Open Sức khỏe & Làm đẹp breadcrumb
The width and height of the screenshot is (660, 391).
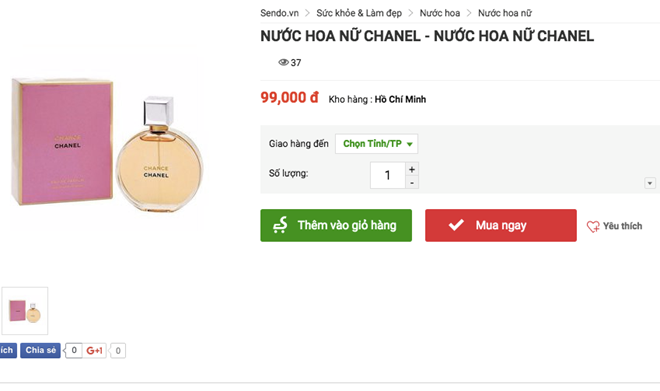(x=359, y=13)
